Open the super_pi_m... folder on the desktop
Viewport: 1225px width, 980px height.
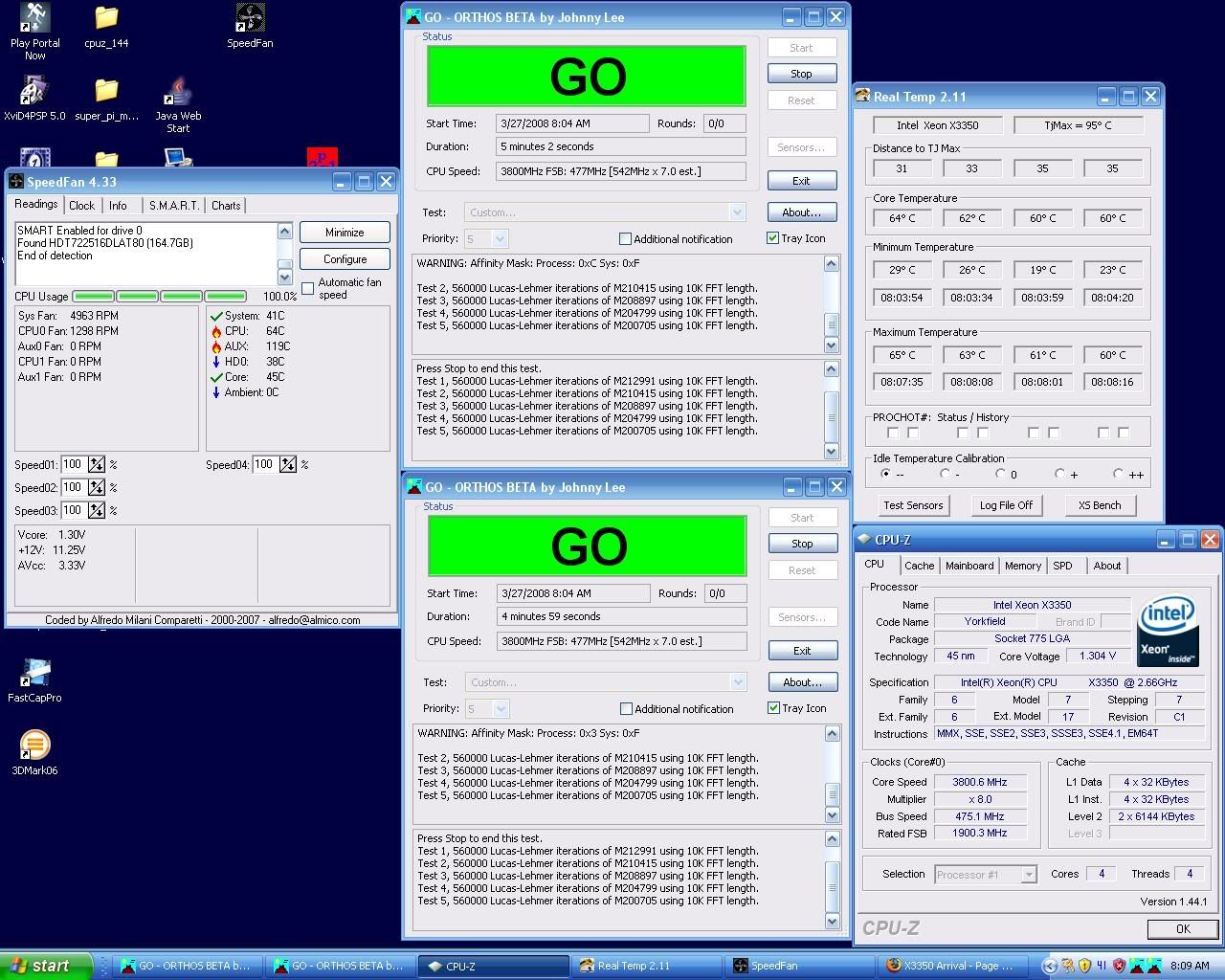106,100
